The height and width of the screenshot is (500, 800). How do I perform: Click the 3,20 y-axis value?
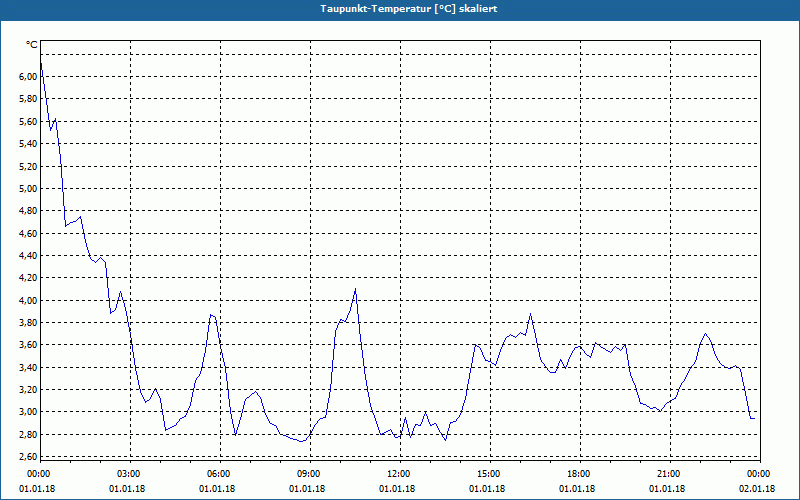[x=28, y=390]
